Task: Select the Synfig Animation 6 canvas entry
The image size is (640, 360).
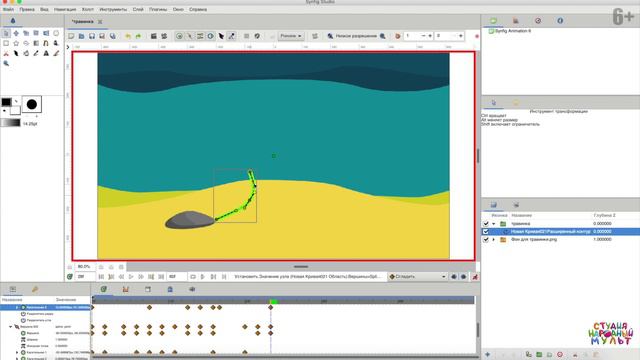Action: (513, 31)
